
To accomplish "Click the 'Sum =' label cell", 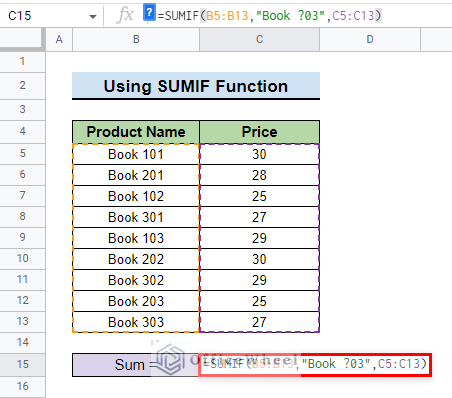I will point(135,365).
